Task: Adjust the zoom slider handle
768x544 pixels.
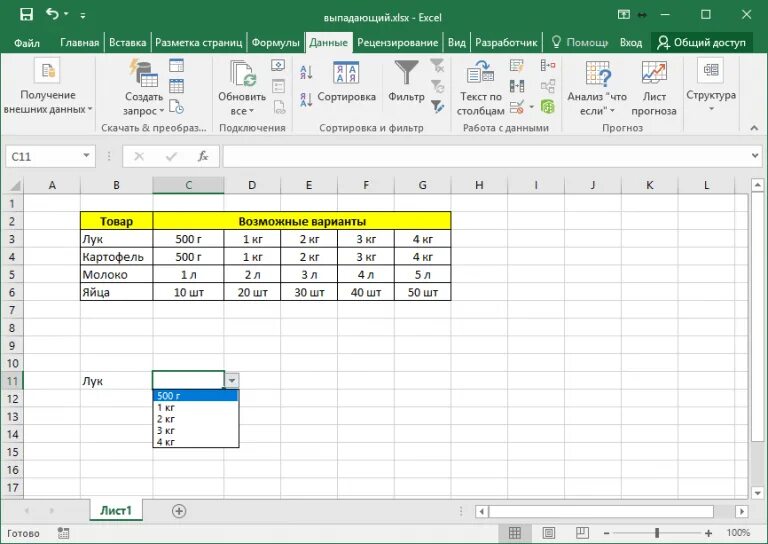Action: 657,533
